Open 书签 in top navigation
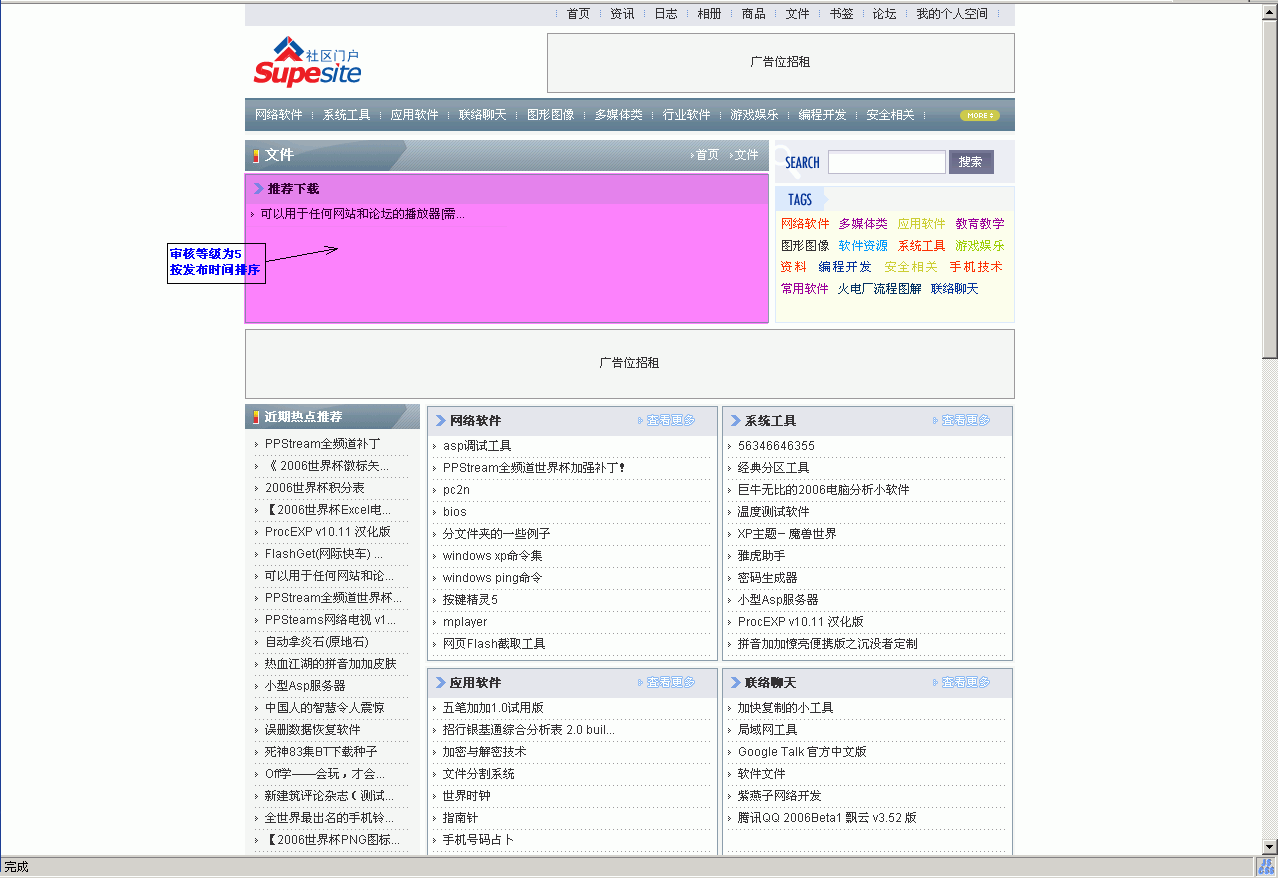The image size is (1278, 878). pos(841,14)
